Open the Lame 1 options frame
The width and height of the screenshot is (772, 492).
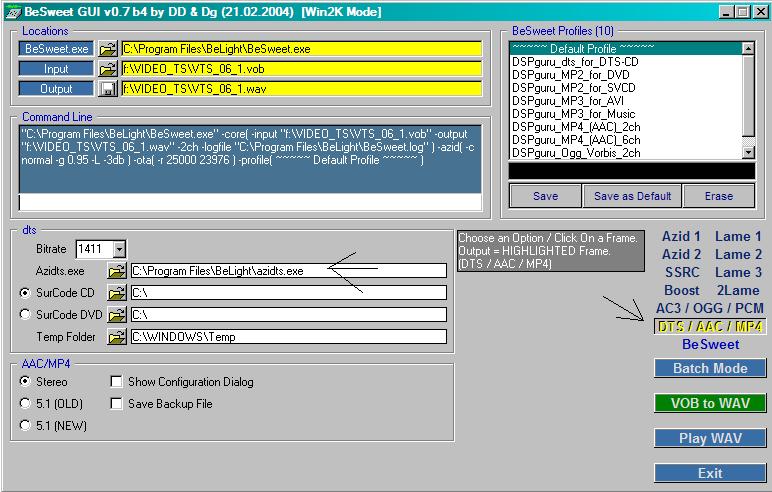[738, 236]
